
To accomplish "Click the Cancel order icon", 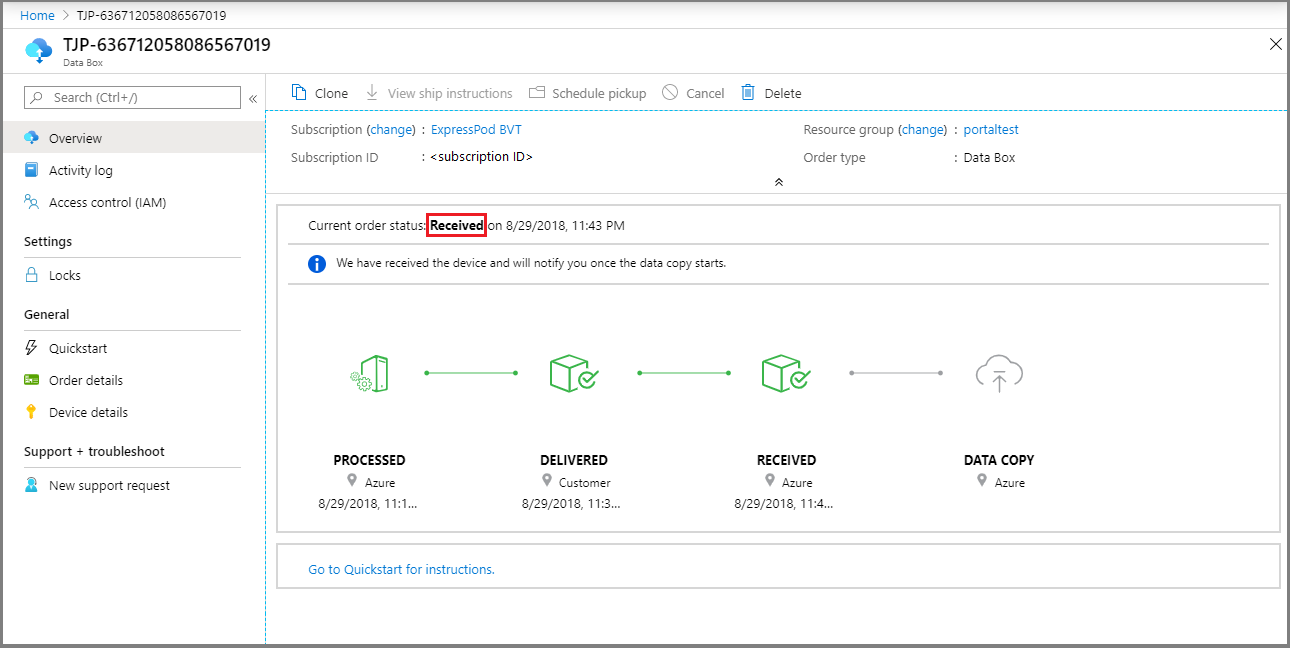I will coord(670,93).
